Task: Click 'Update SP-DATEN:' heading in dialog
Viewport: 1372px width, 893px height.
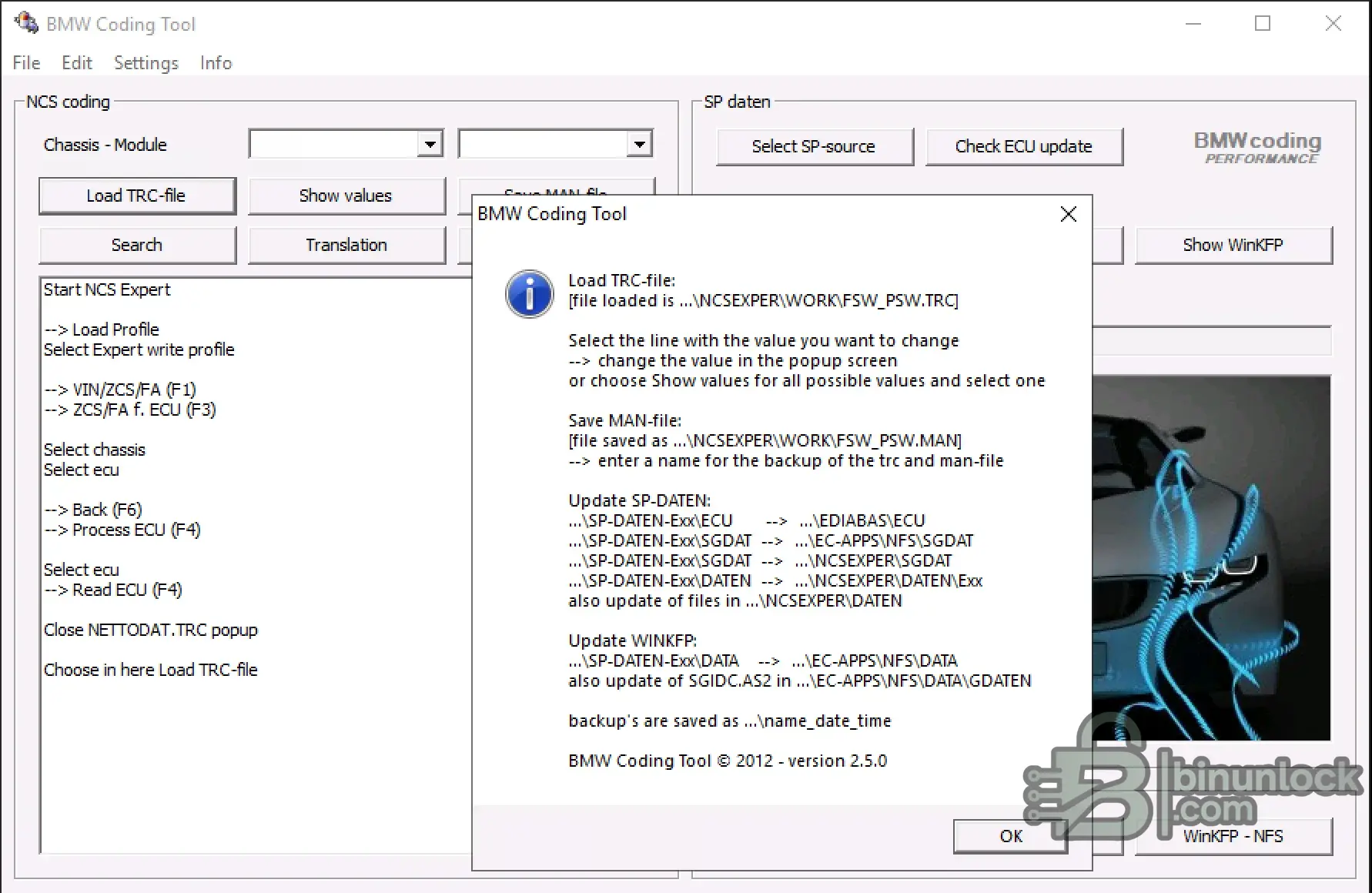Action: coord(640,500)
